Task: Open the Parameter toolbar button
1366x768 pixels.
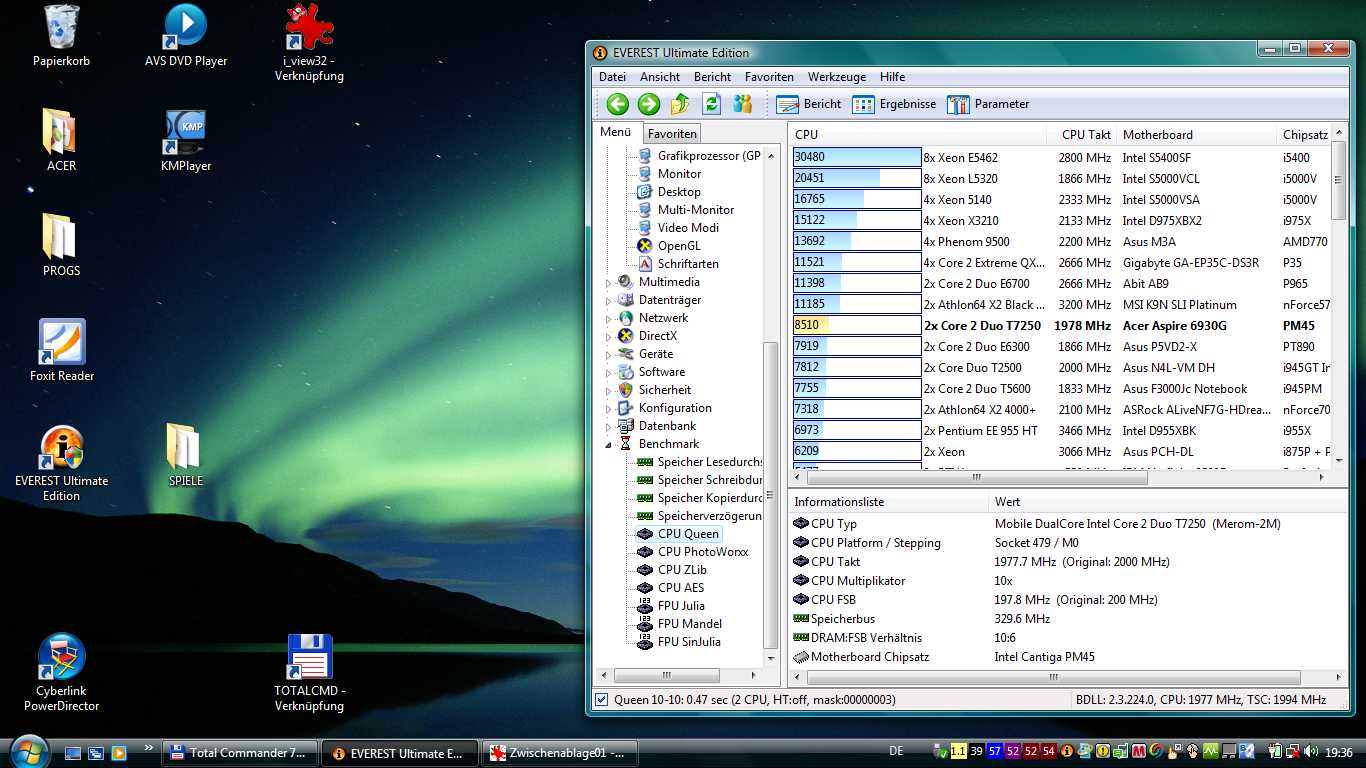Action: [x=988, y=104]
